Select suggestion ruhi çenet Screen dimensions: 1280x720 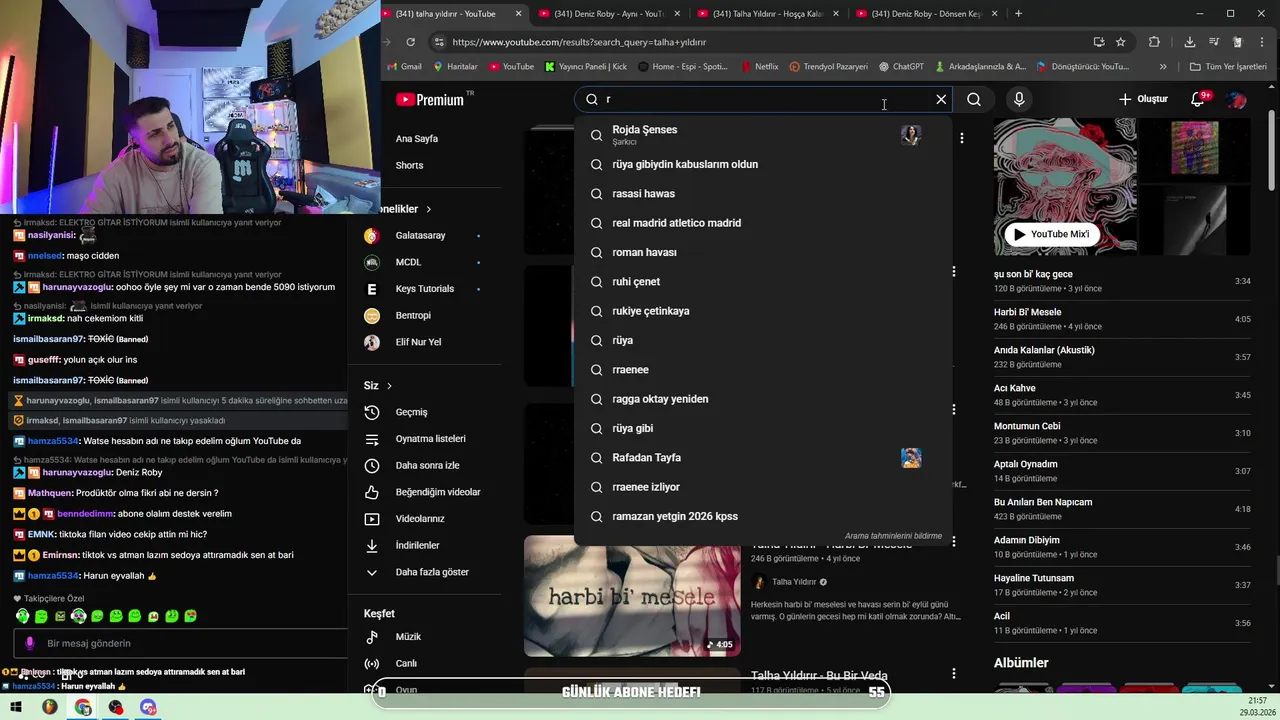click(636, 282)
